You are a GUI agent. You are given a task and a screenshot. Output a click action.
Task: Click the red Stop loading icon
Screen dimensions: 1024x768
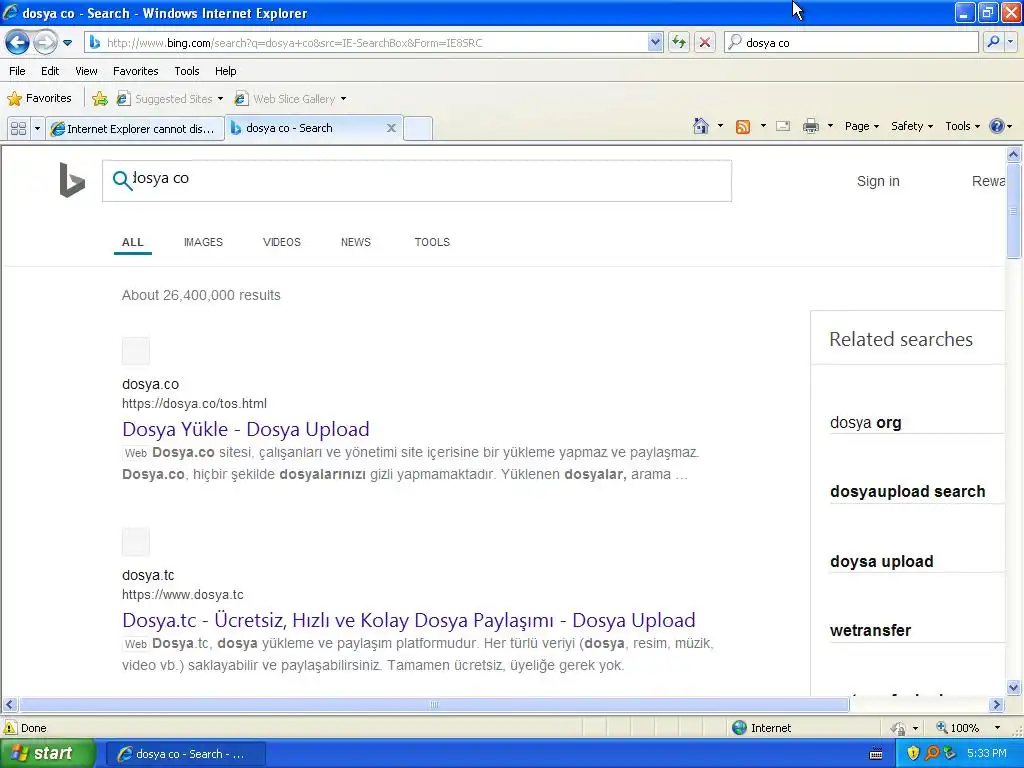[705, 43]
